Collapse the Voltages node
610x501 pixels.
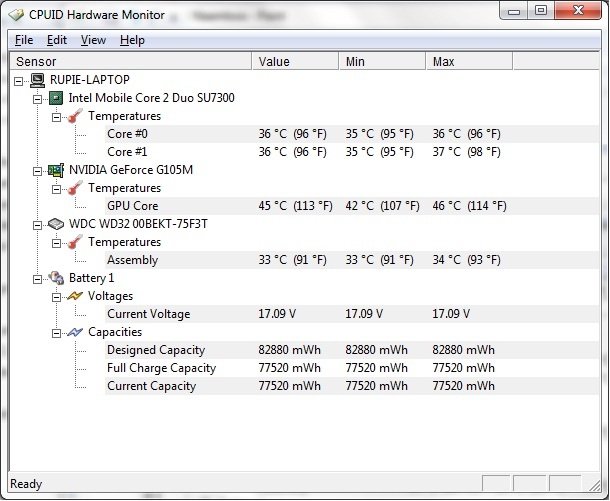tap(56, 297)
